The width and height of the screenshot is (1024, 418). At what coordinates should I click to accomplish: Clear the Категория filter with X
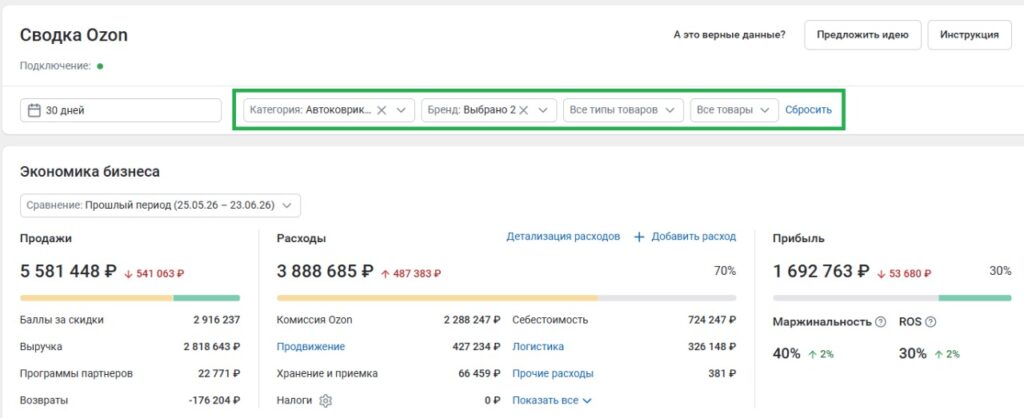[x=382, y=110]
